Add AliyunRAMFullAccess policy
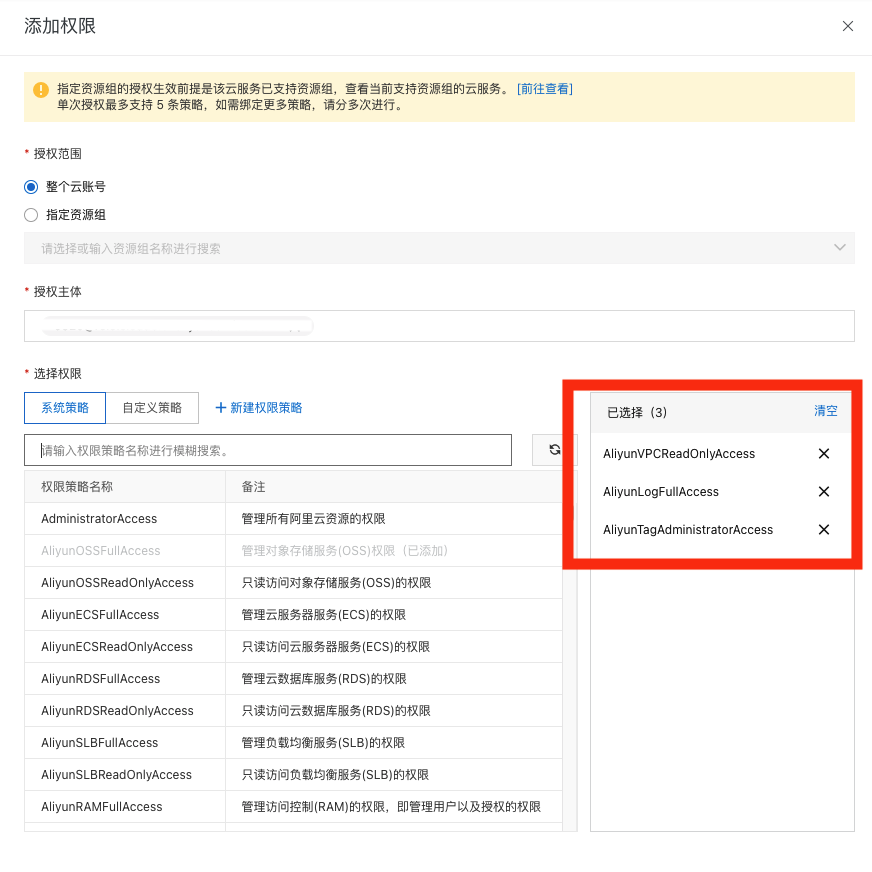 pyautogui.click(x=102, y=806)
